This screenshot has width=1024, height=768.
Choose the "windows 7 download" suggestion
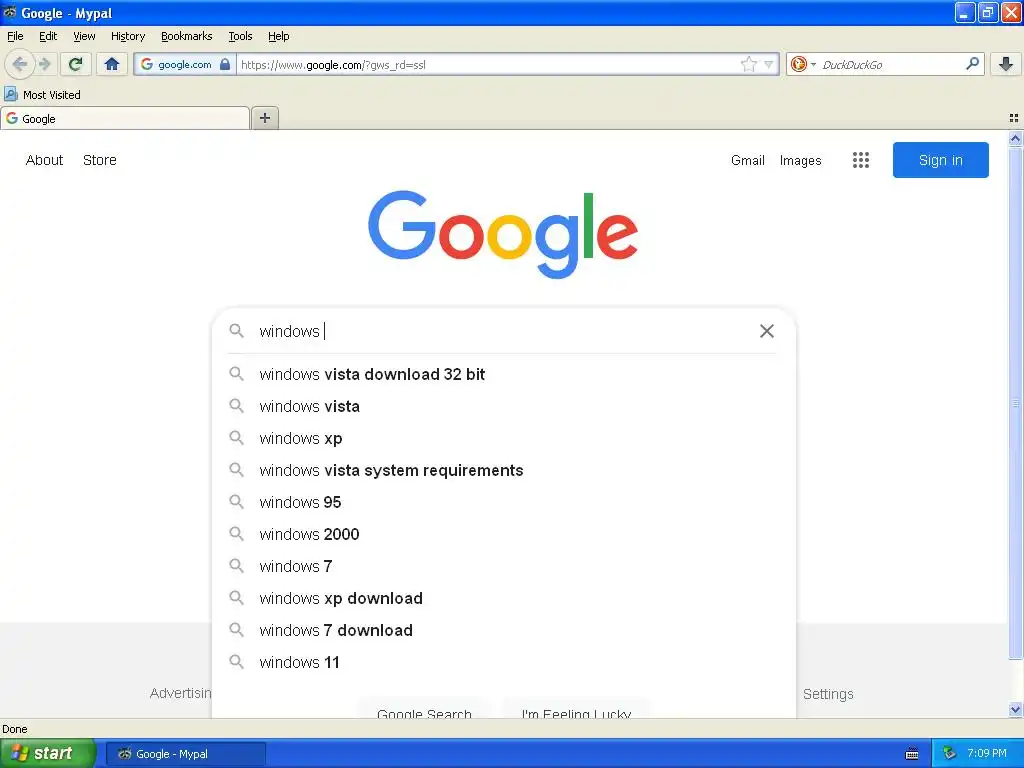(504, 630)
